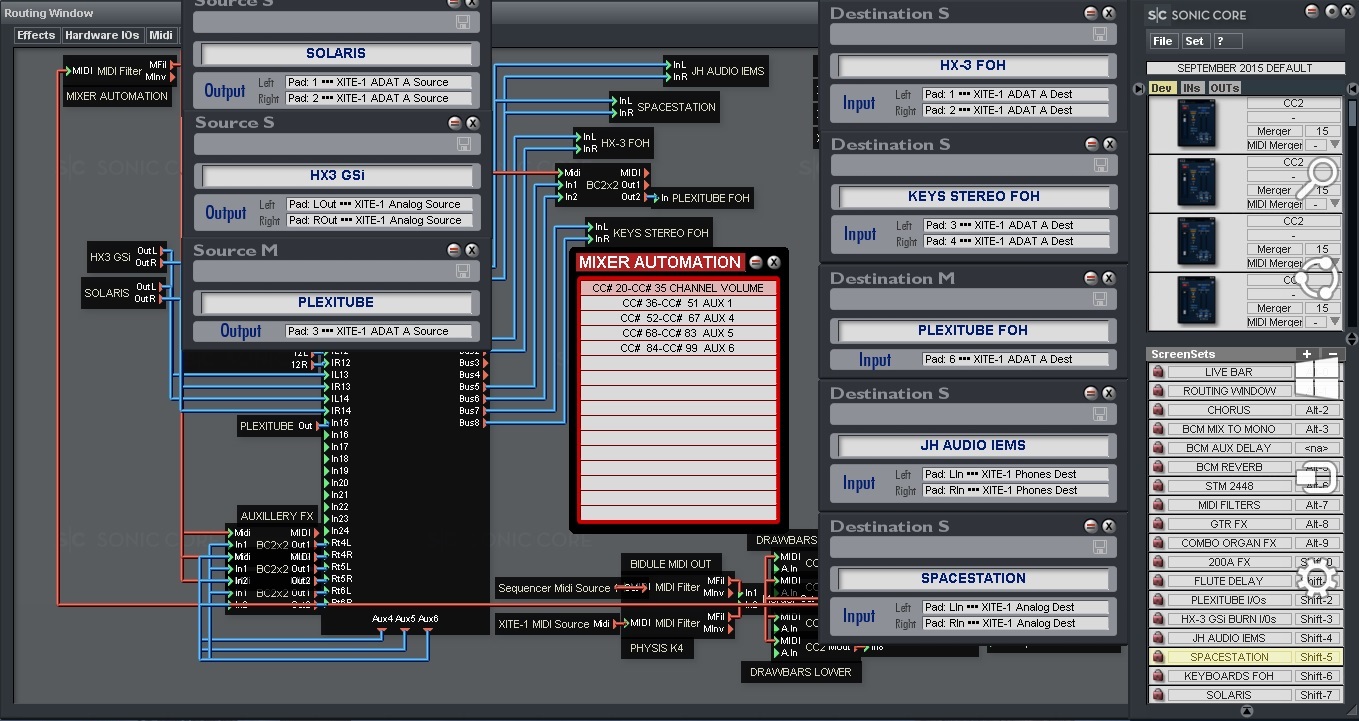Click the lock icon beside SOLARIS screenset
This screenshot has width=1359, height=721.
coord(1158,695)
